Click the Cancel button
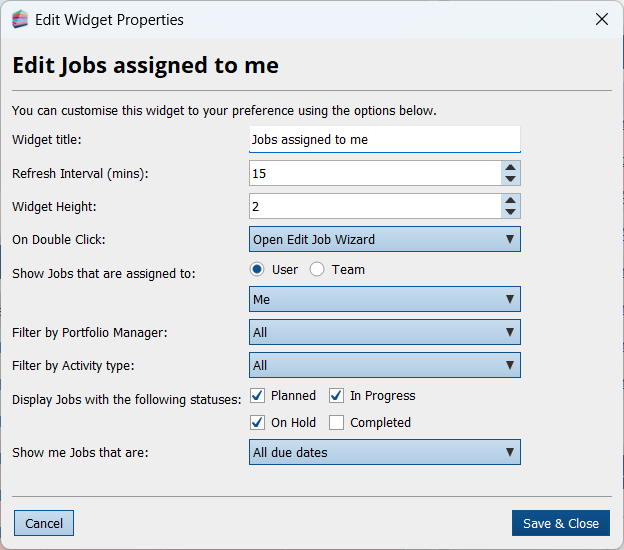This screenshot has width=624, height=550. click(44, 523)
